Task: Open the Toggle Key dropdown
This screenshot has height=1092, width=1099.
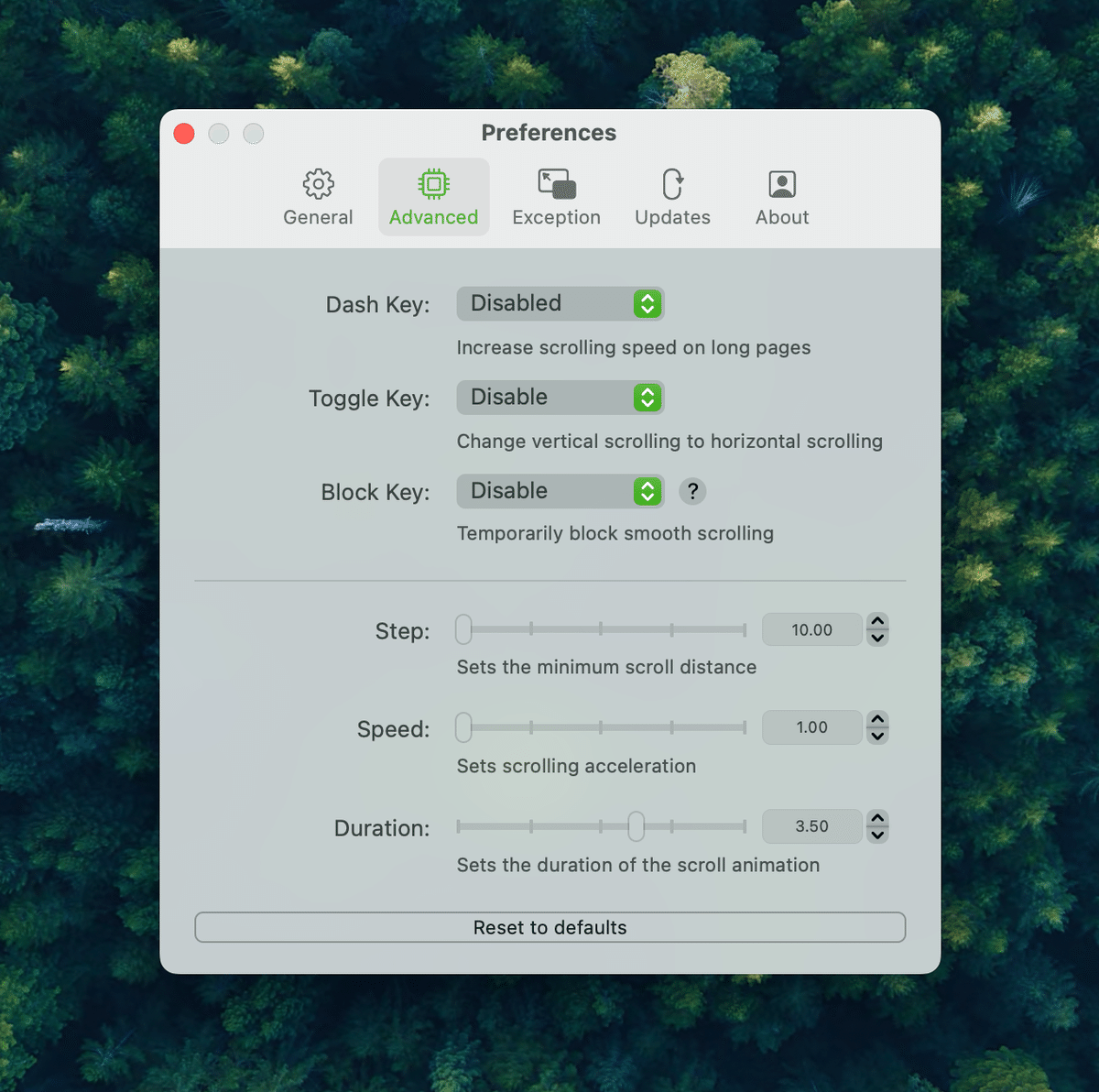Action: 560,398
